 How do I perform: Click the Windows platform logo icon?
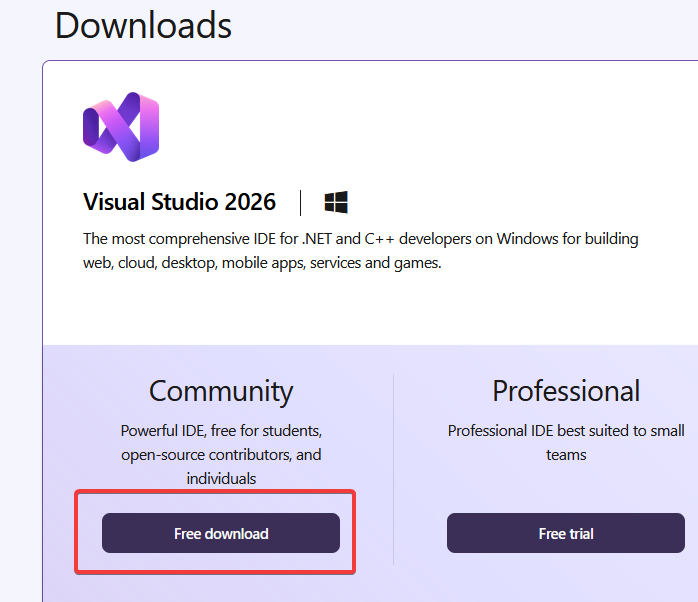[x=336, y=203]
